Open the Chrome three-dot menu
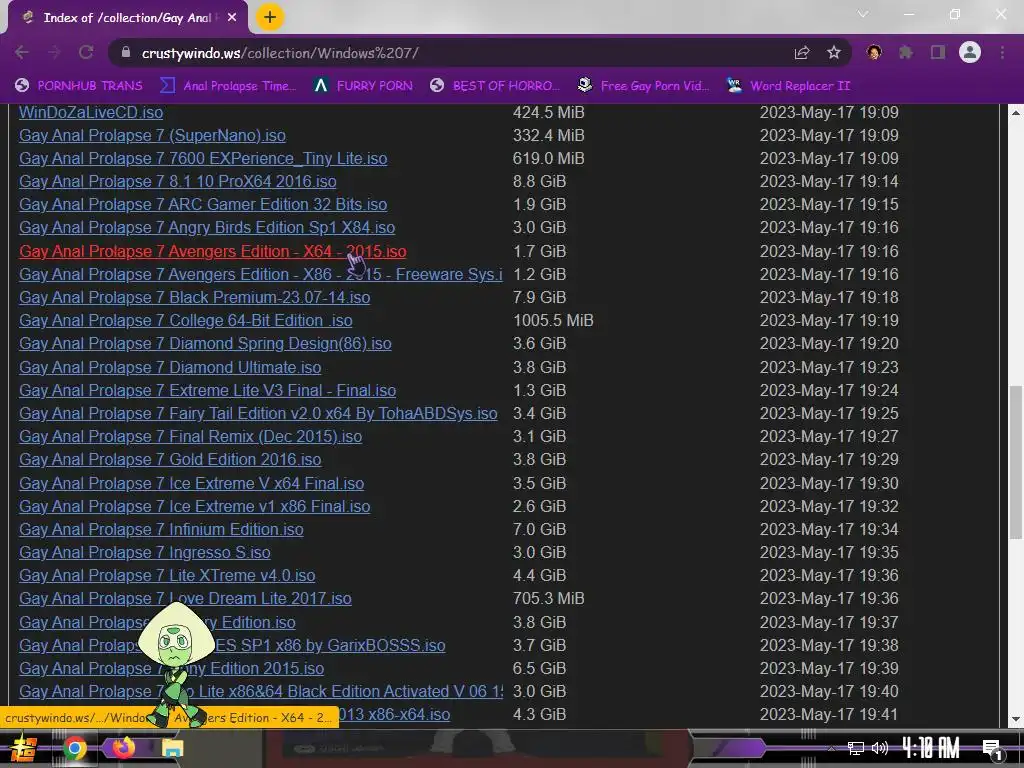The width and height of the screenshot is (1024, 768). click(1002, 52)
